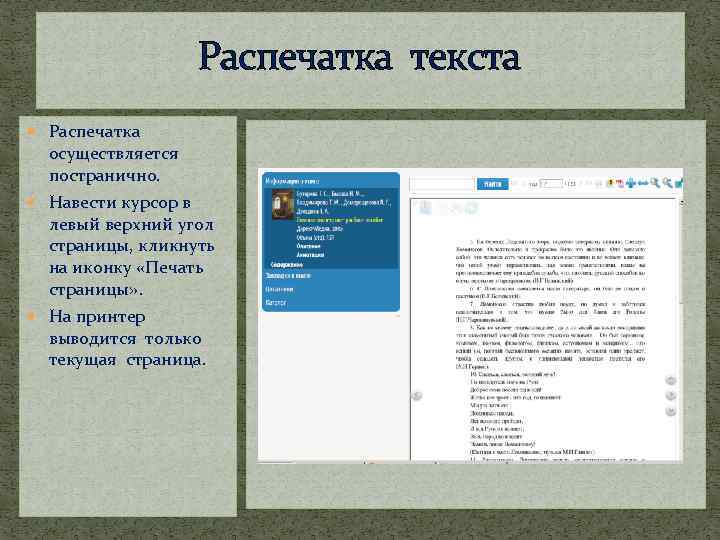Click the blue four-arrow fit-page icon
The image size is (720, 540).
(x=631, y=183)
